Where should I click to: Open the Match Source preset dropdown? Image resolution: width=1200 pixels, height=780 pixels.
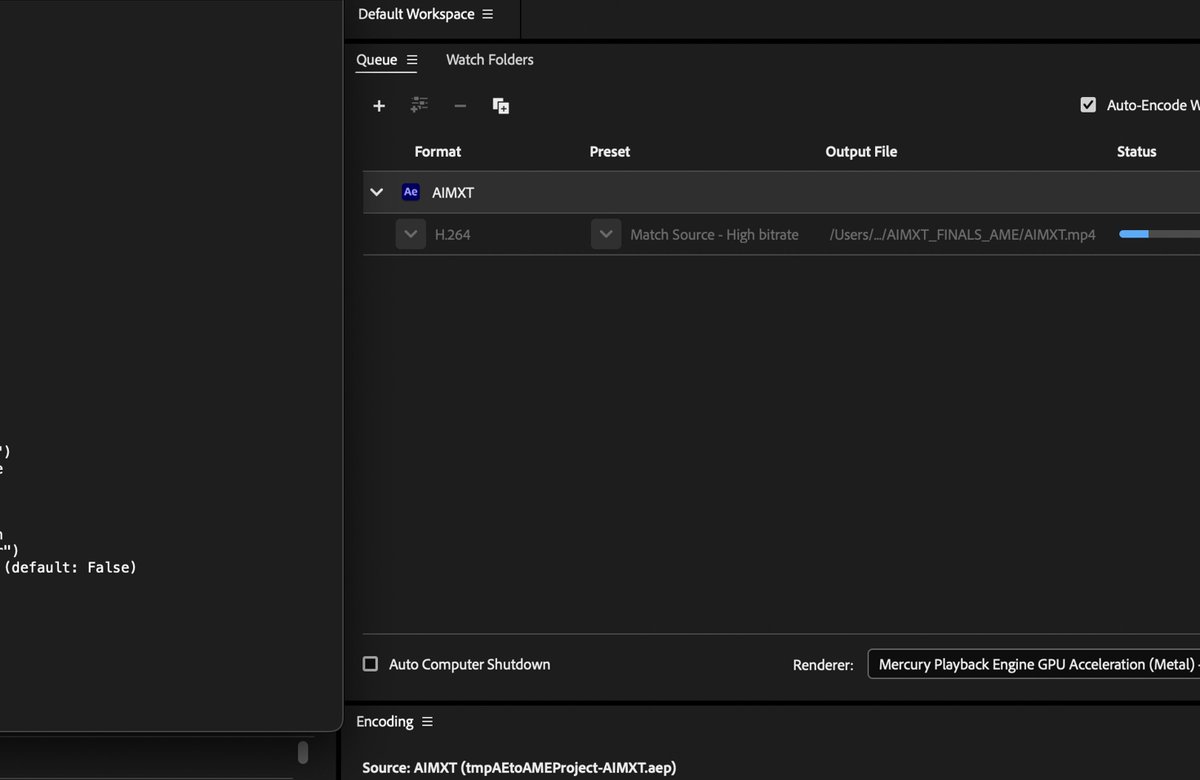click(606, 235)
